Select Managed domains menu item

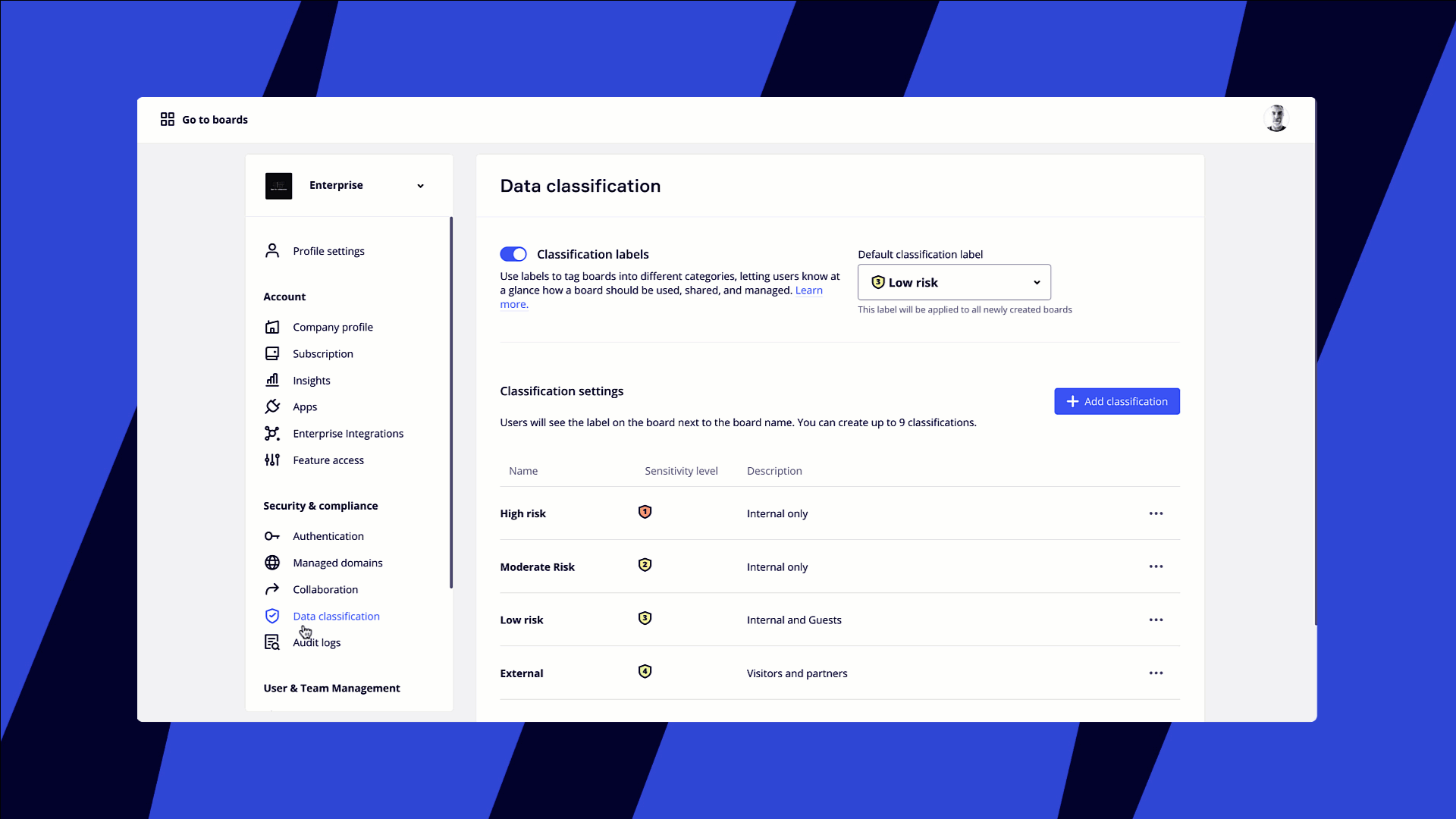(x=337, y=563)
